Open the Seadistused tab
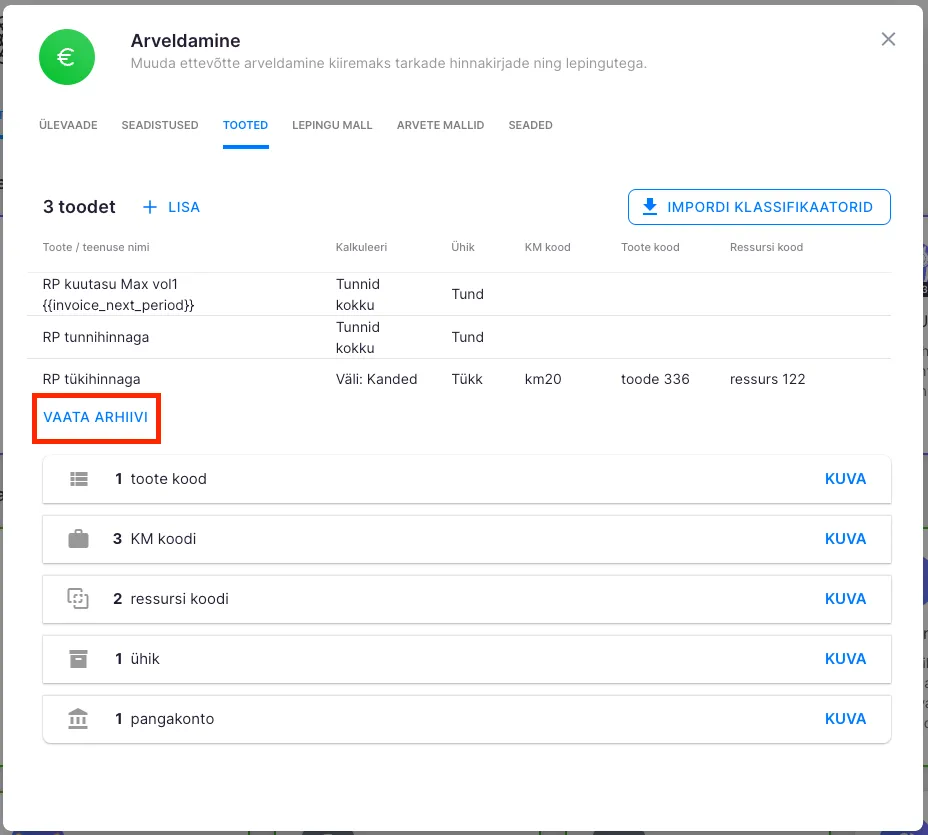Viewport: 928px width, 835px height. 160,125
